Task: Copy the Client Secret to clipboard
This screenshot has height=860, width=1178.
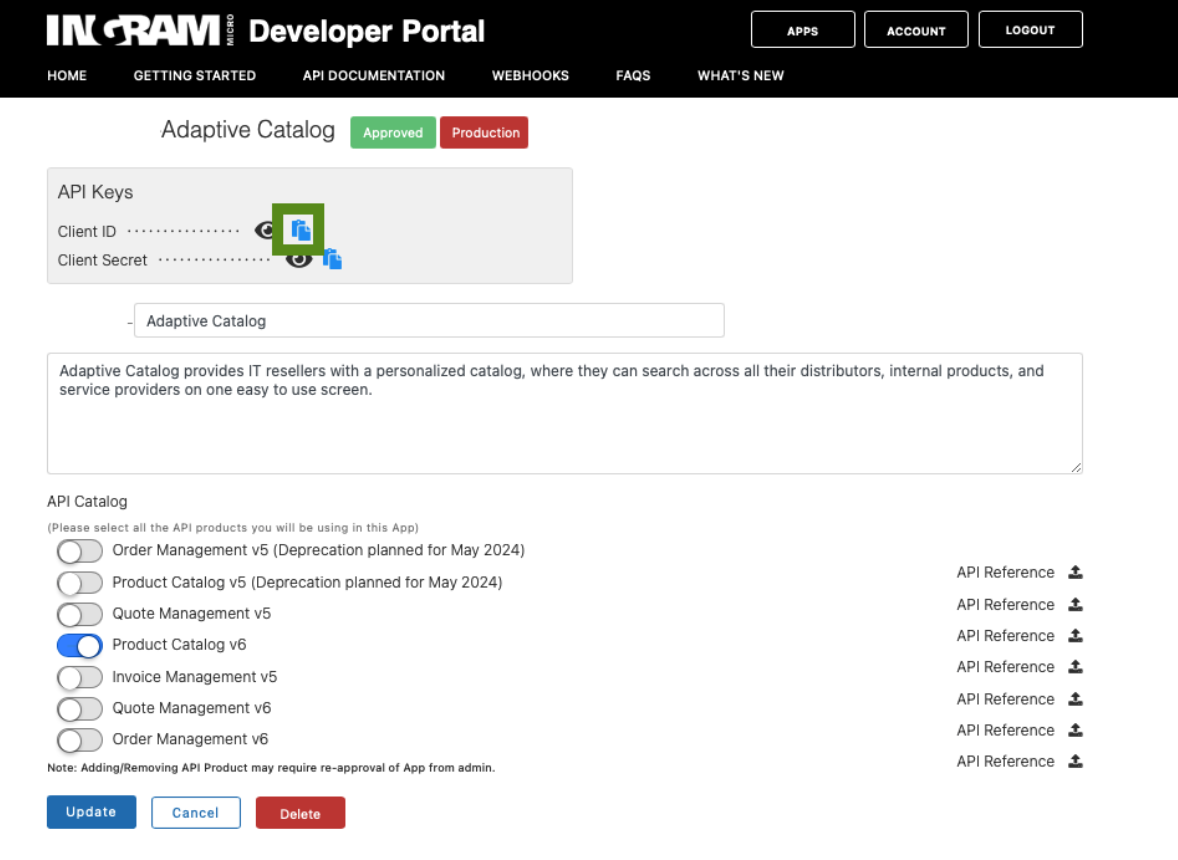Action: click(332, 260)
